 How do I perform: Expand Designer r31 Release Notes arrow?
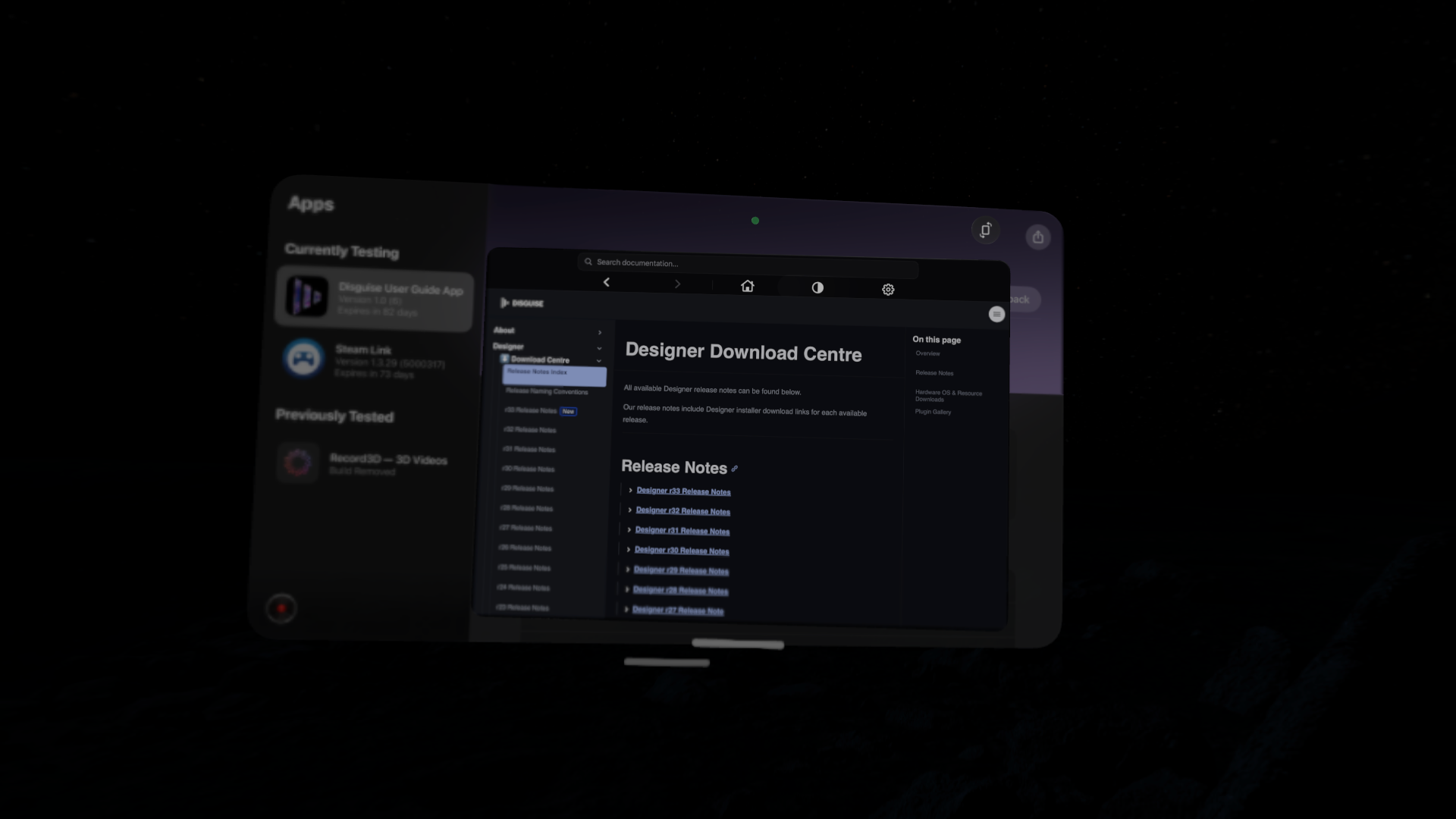(x=629, y=530)
